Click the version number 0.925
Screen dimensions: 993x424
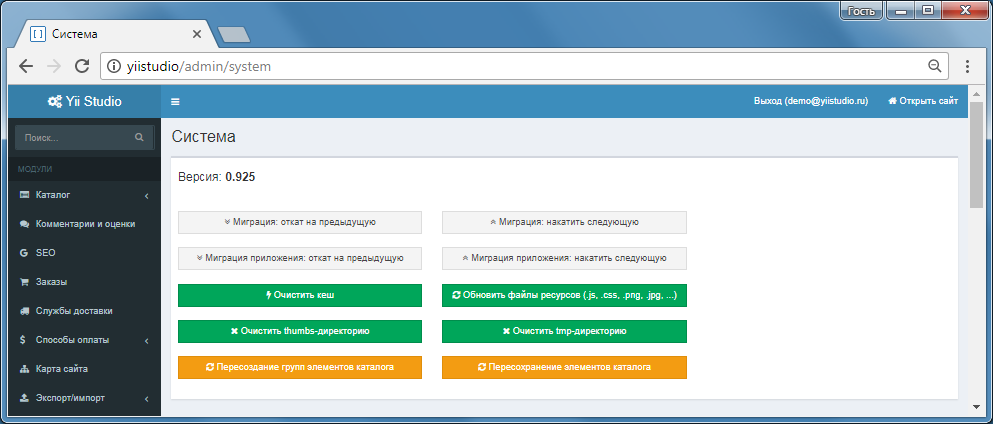(x=240, y=177)
